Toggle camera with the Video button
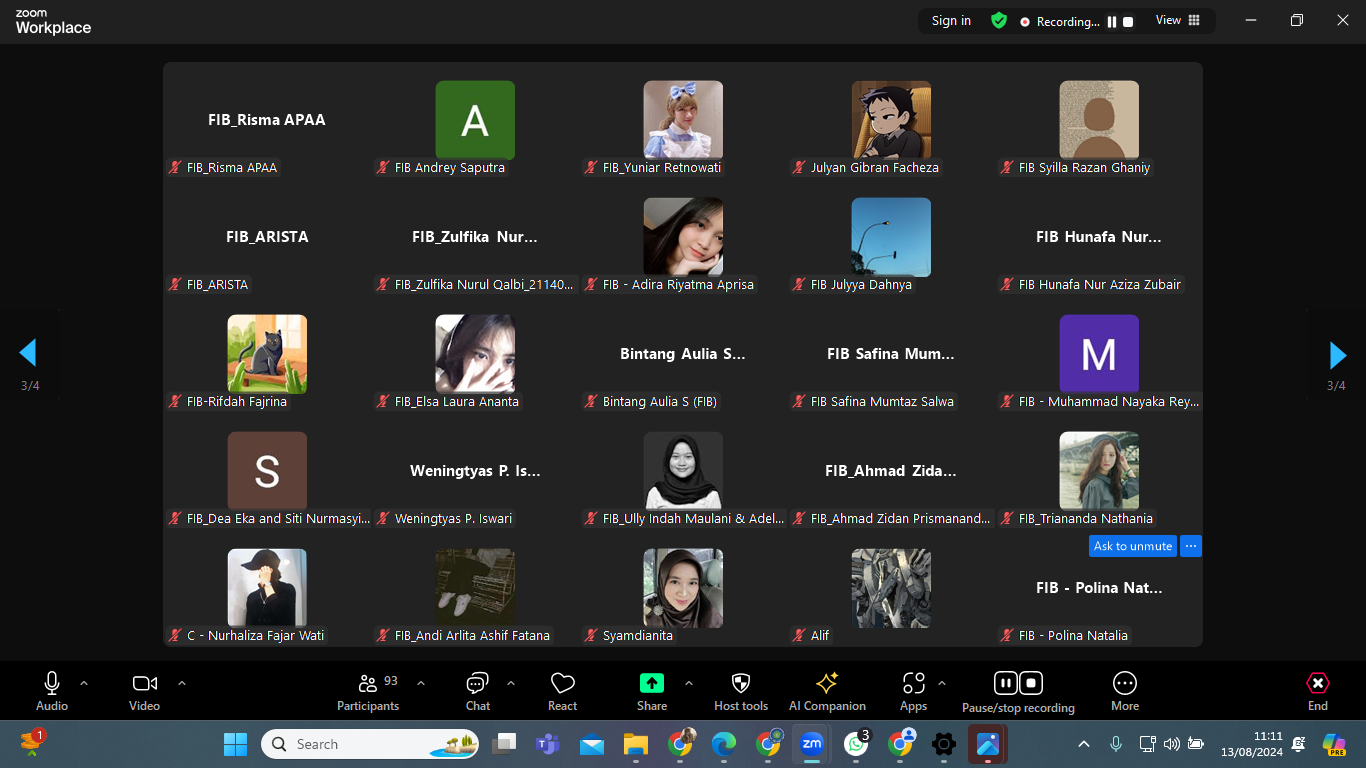Viewport: 1366px width, 768px height. (144, 684)
